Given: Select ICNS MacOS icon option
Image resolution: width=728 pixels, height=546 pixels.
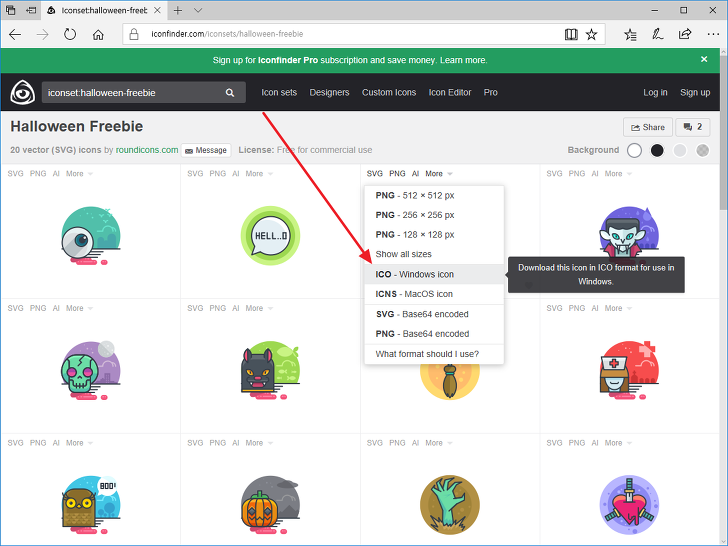Looking at the screenshot, I should pyautogui.click(x=434, y=294).
